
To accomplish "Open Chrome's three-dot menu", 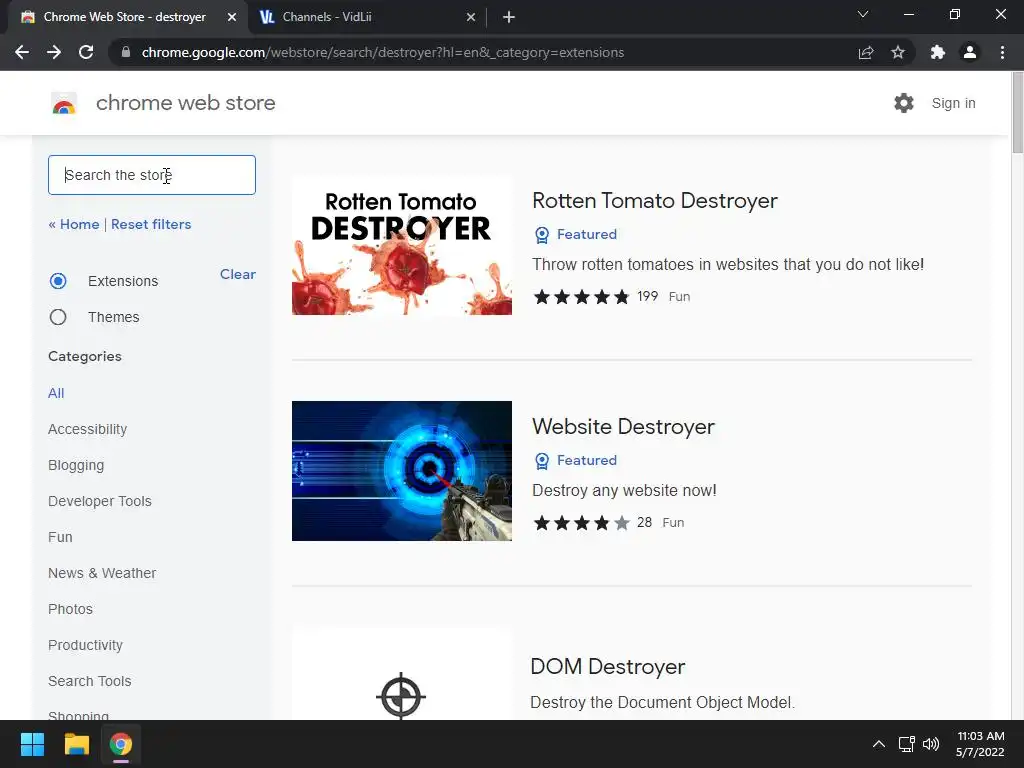I will (x=1002, y=52).
